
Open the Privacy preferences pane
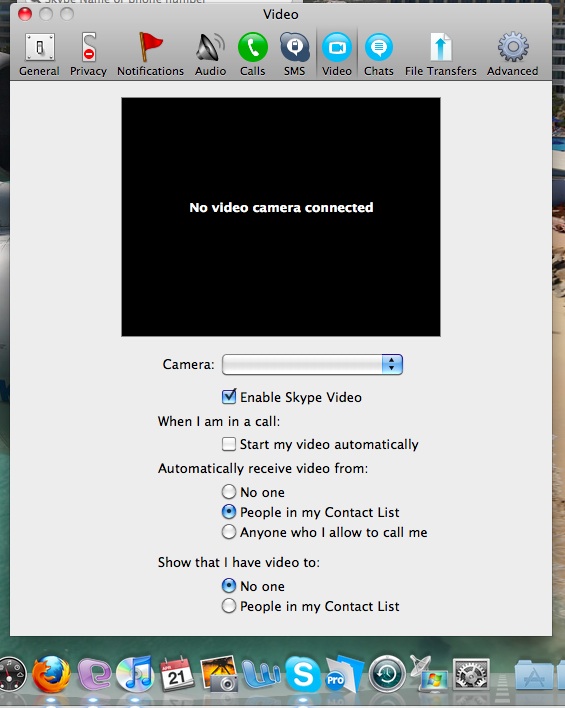[x=88, y=54]
